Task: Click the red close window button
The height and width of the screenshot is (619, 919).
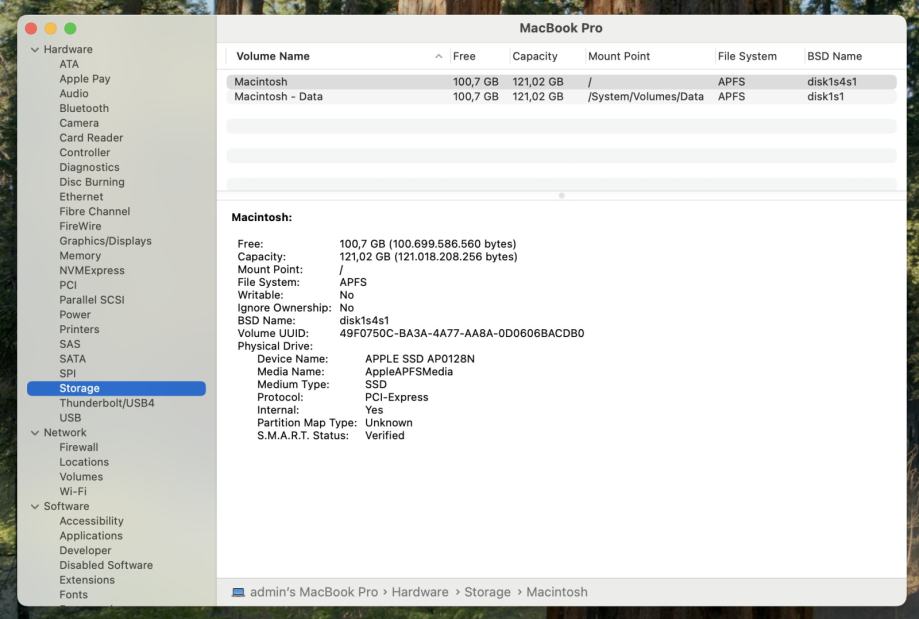Action: (31, 28)
